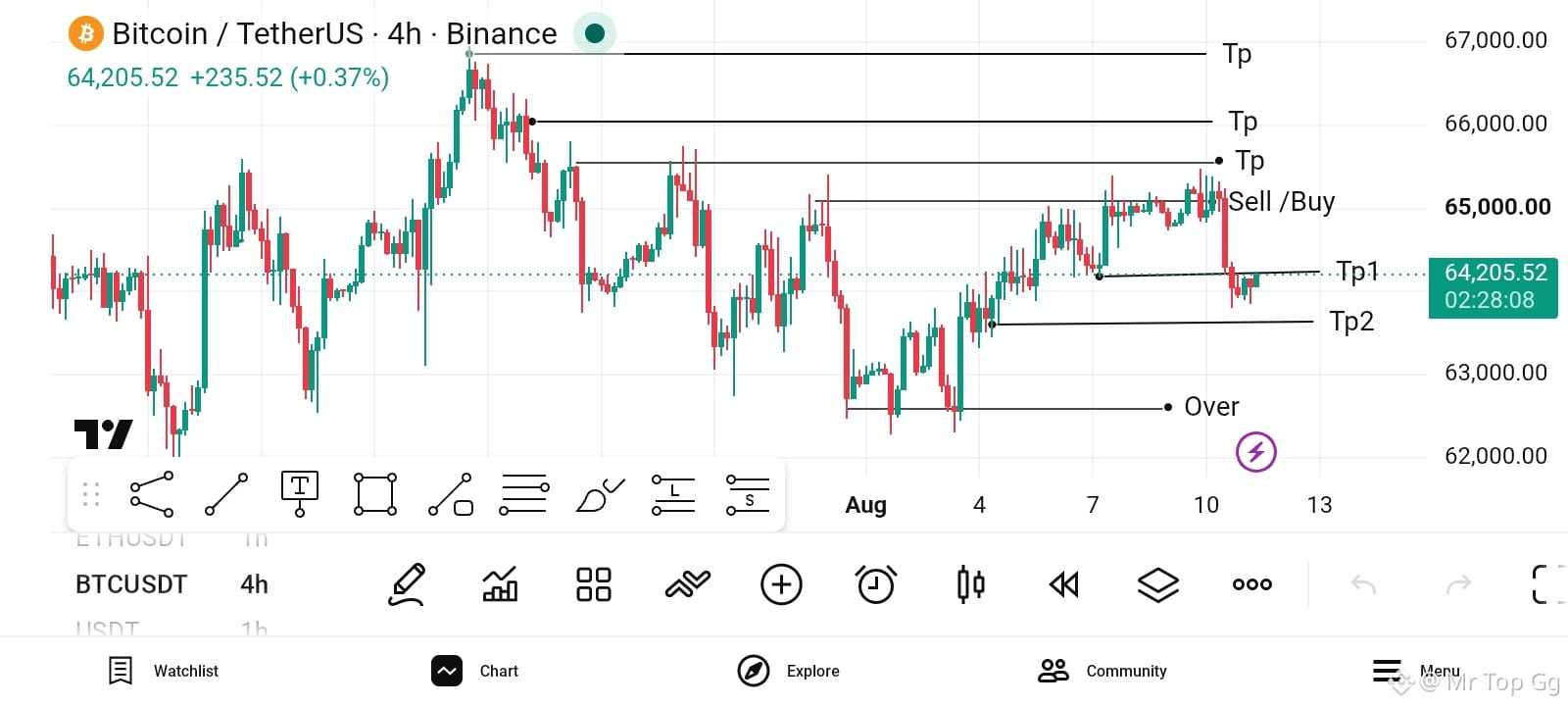Select the trend line tool

pyautogui.click(x=226, y=494)
